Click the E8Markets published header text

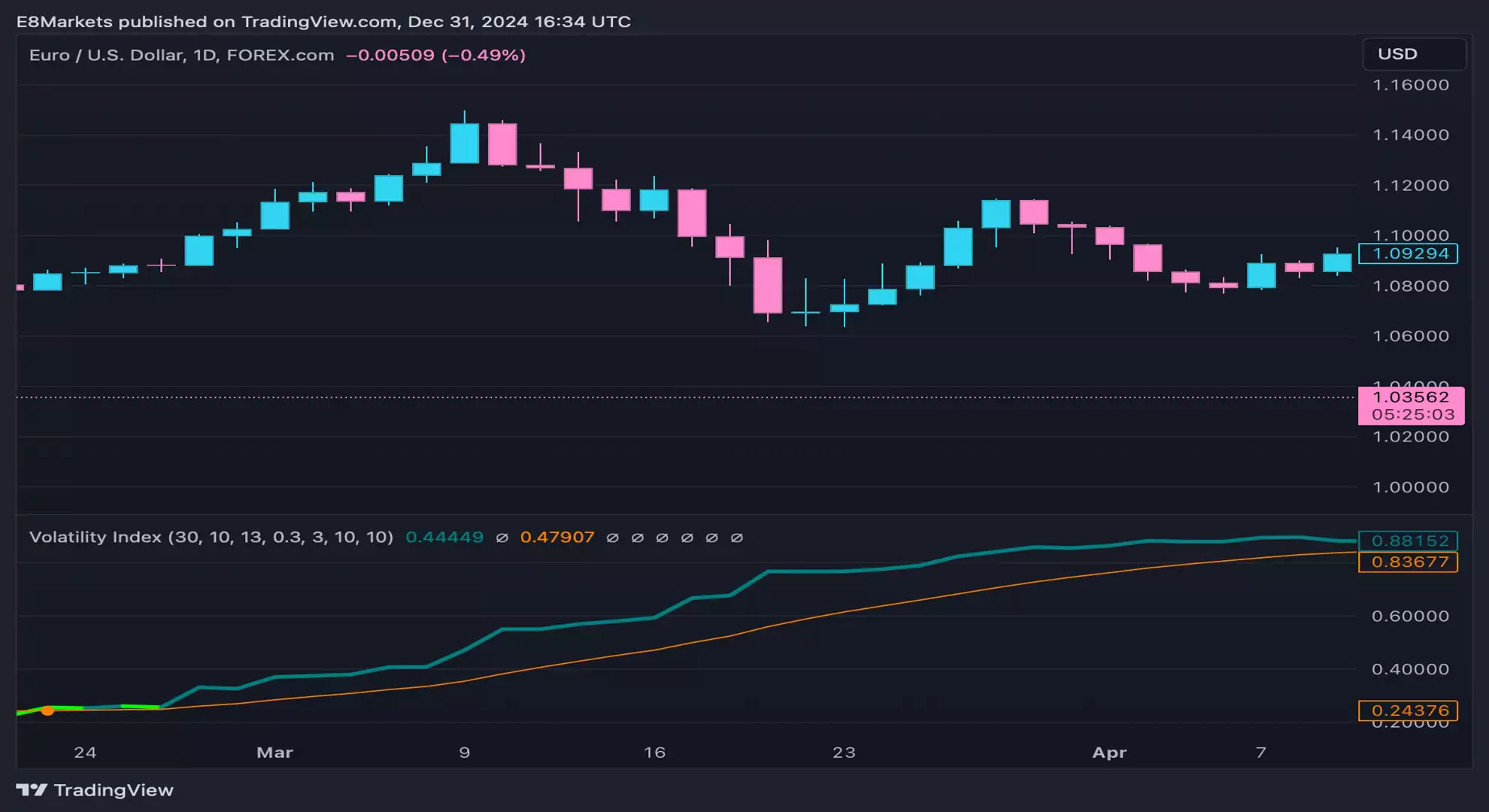pos(323,21)
